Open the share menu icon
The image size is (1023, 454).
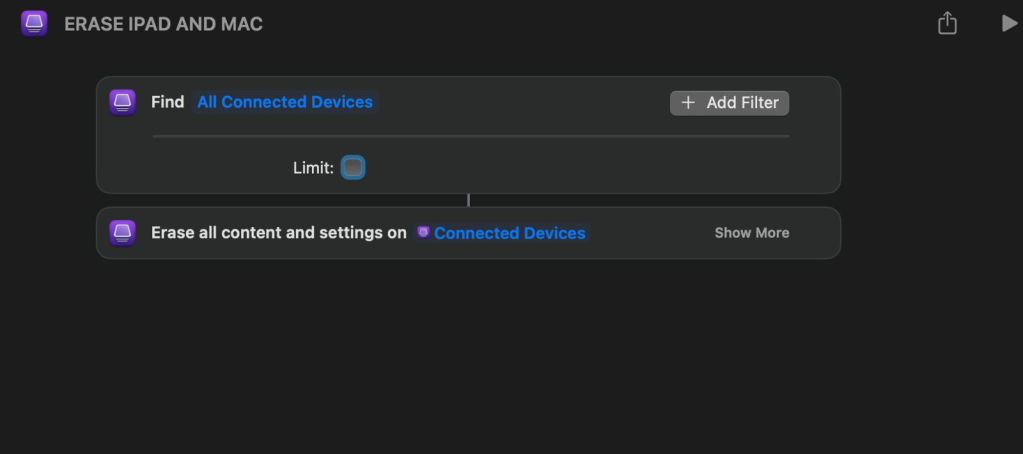[947, 24]
